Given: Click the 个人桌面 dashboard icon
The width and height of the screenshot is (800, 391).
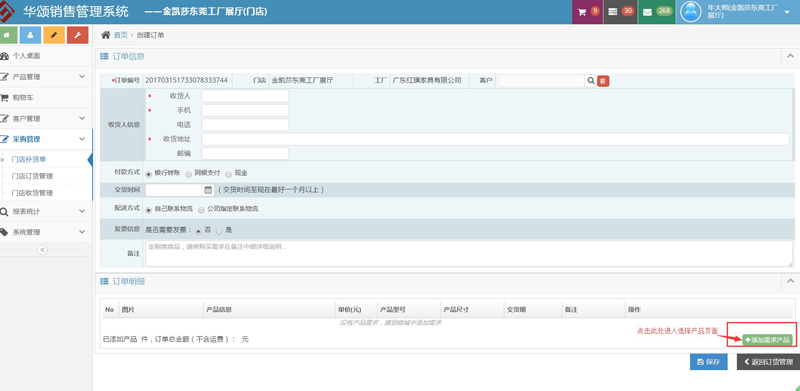Looking at the screenshot, I should [x=4, y=56].
